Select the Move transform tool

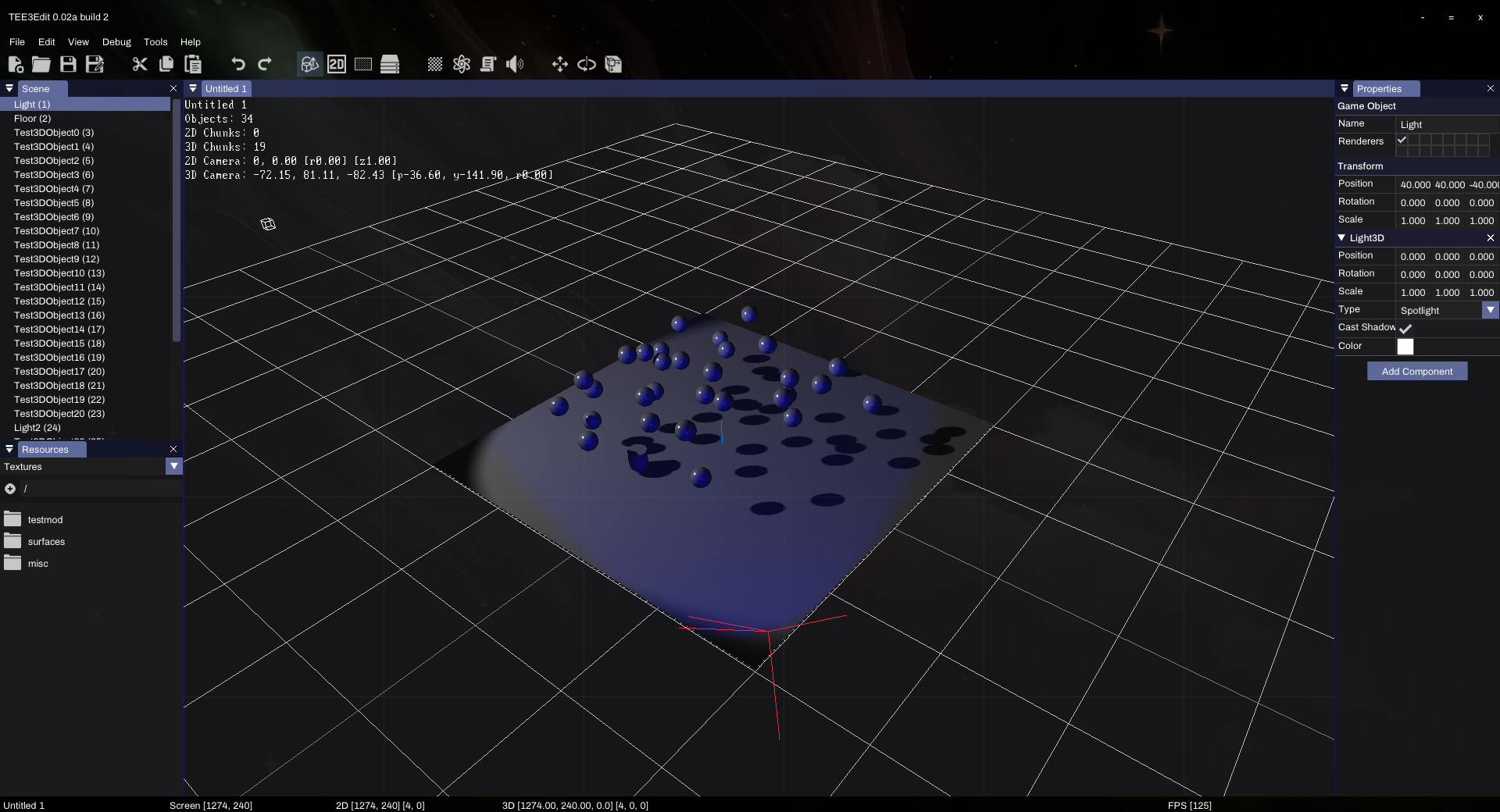pos(560,65)
